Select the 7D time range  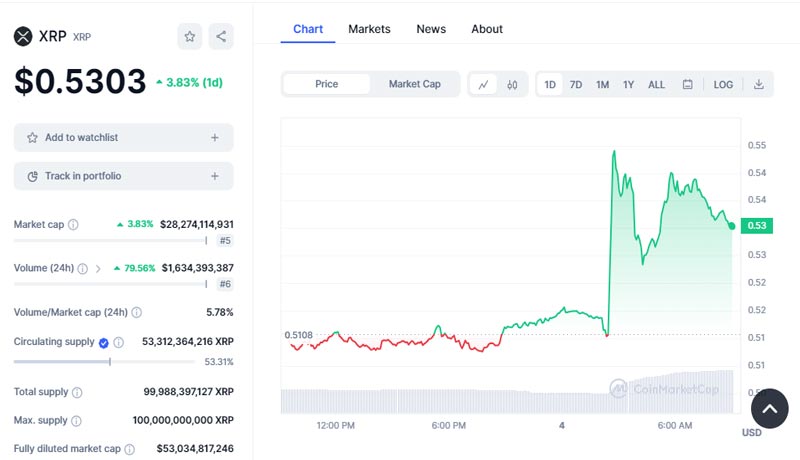coord(576,85)
